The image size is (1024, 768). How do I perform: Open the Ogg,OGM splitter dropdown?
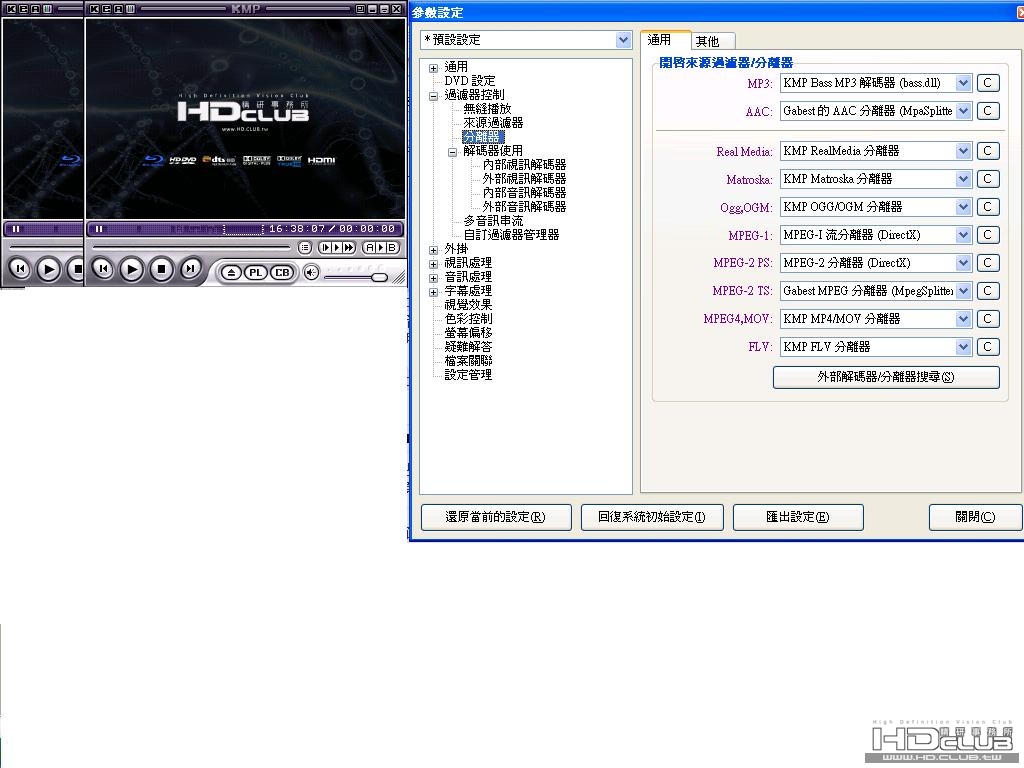tap(963, 207)
